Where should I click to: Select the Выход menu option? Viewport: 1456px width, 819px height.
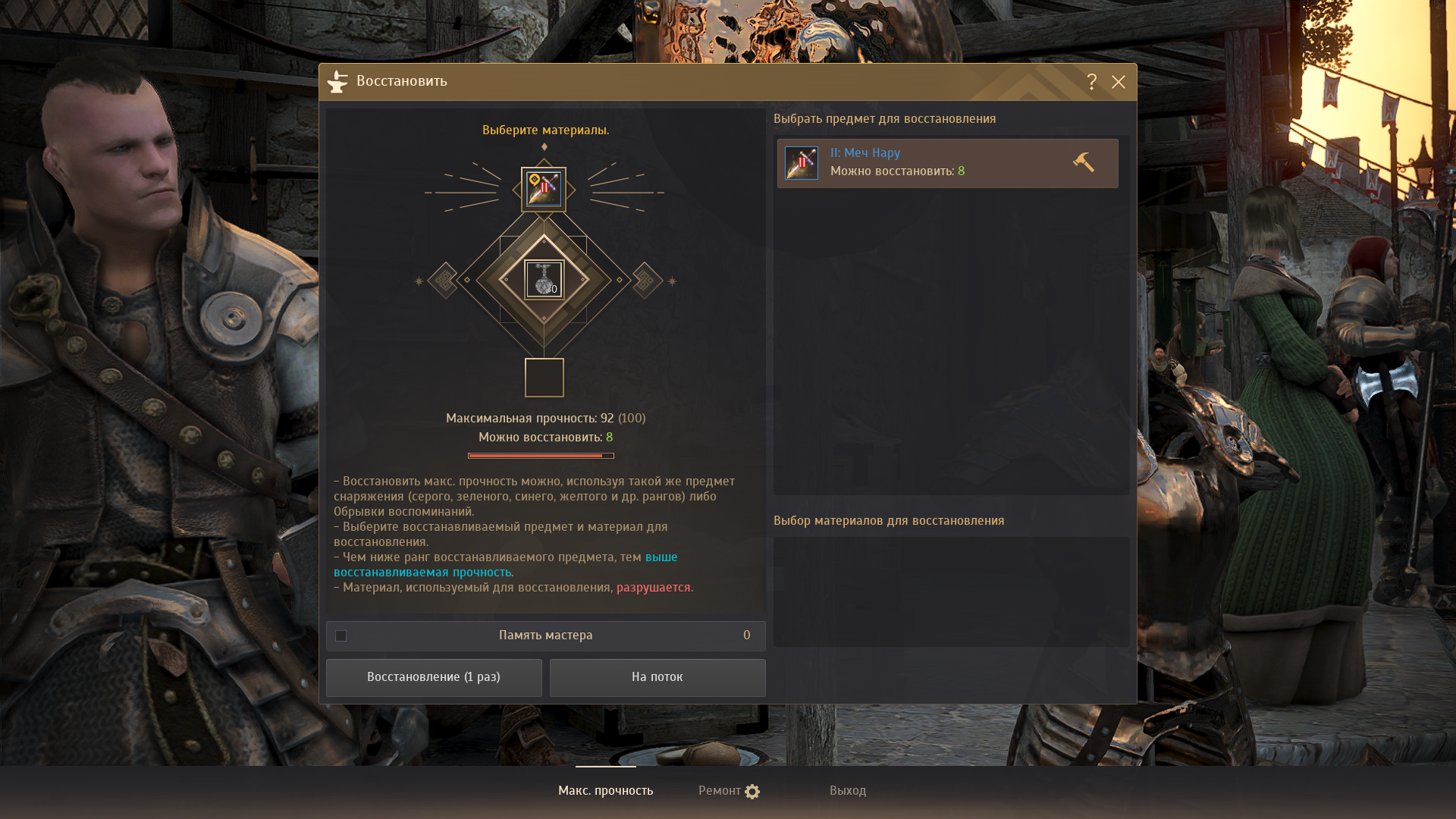tap(847, 790)
